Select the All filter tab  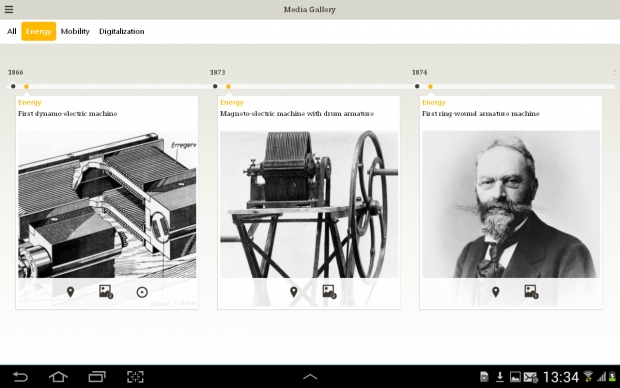click(x=11, y=31)
